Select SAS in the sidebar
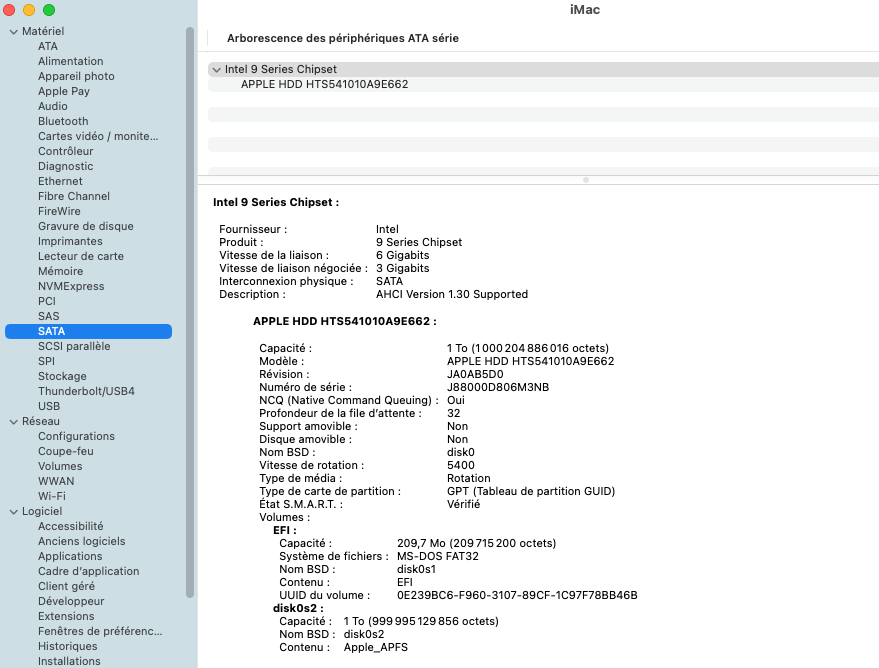879x668 pixels. click(49, 316)
